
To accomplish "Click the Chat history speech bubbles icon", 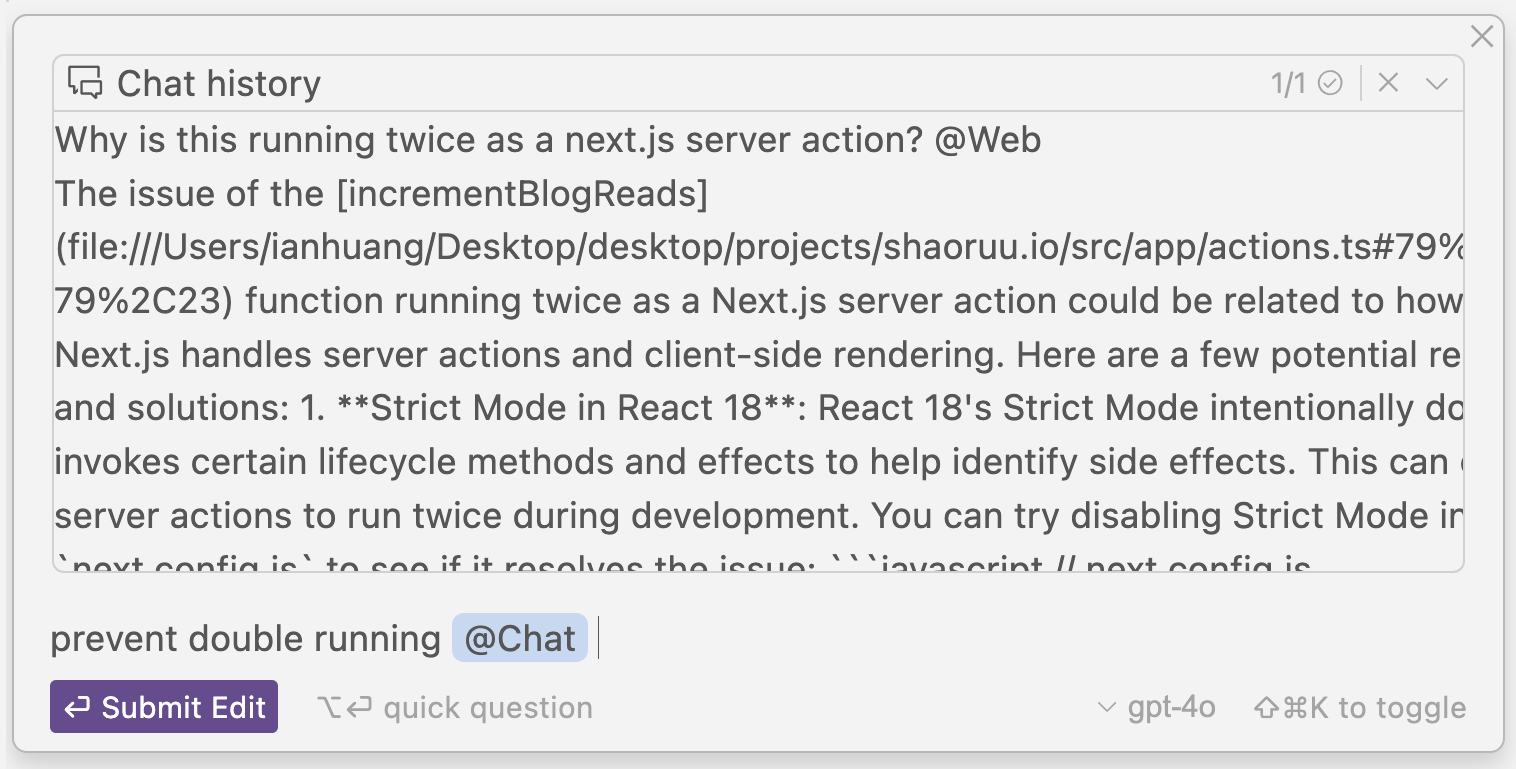I will (x=86, y=83).
